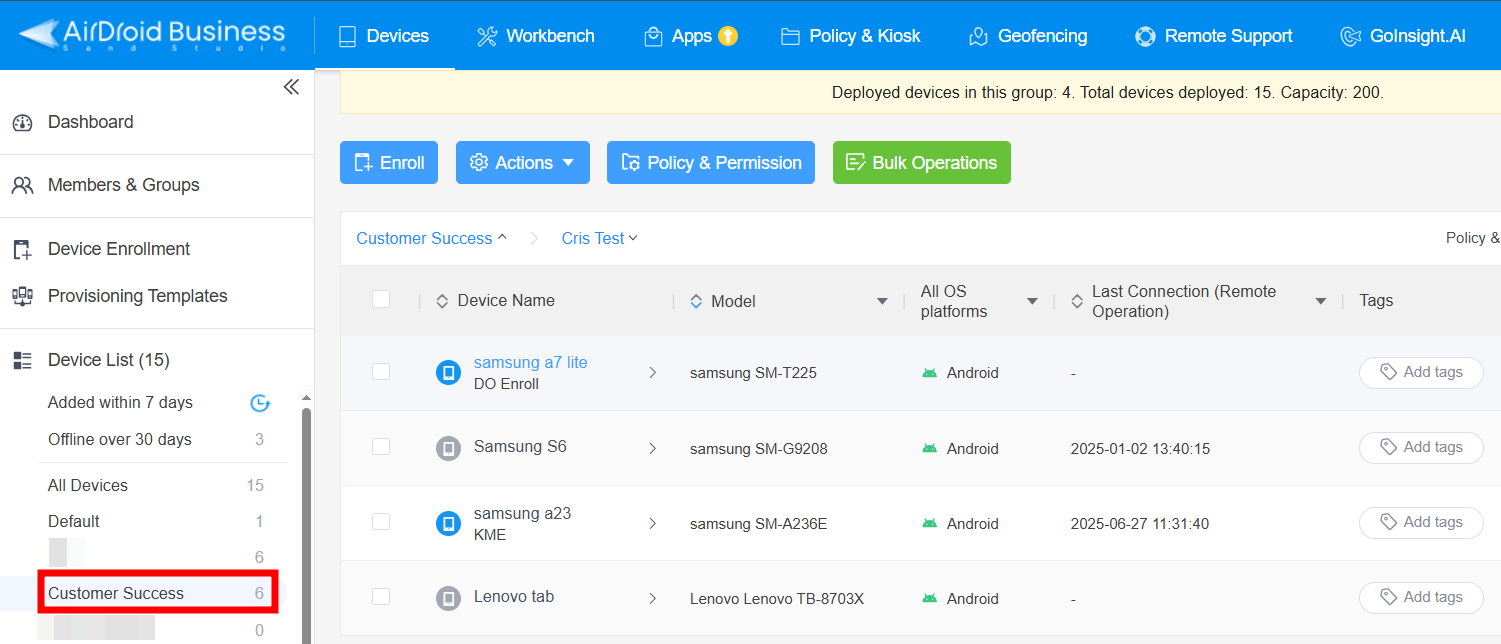Click the Dashboard gauge icon

pos(22,123)
